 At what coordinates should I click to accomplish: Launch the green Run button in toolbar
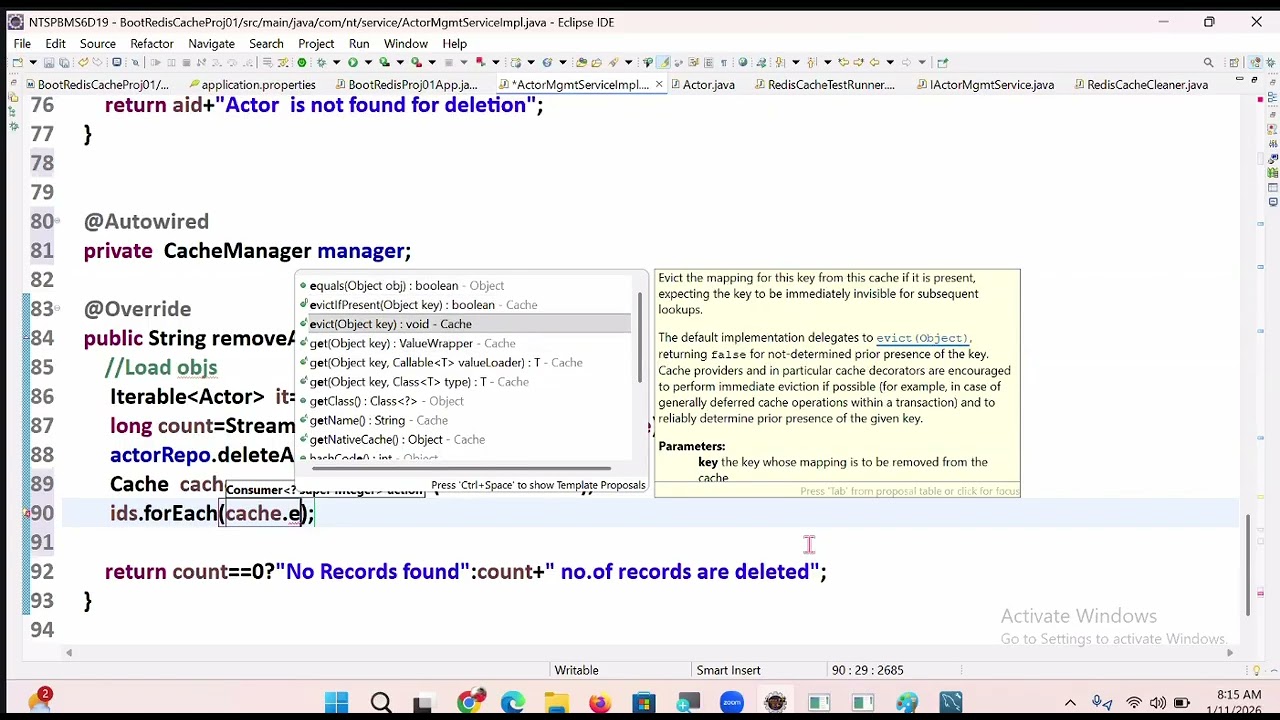[x=352, y=63]
